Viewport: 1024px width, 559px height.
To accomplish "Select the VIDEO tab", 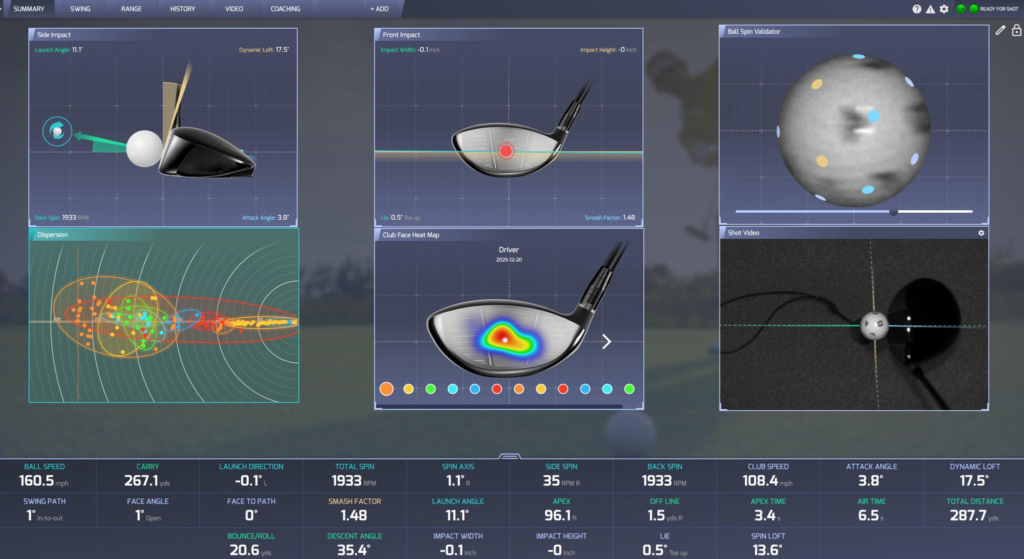I will click(234, 8).
